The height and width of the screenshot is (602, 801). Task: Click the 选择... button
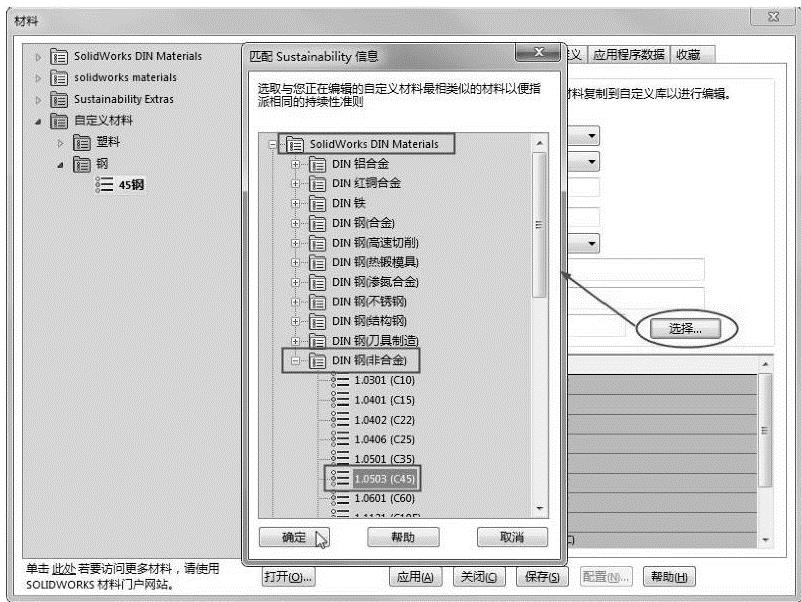pos(685,329)
